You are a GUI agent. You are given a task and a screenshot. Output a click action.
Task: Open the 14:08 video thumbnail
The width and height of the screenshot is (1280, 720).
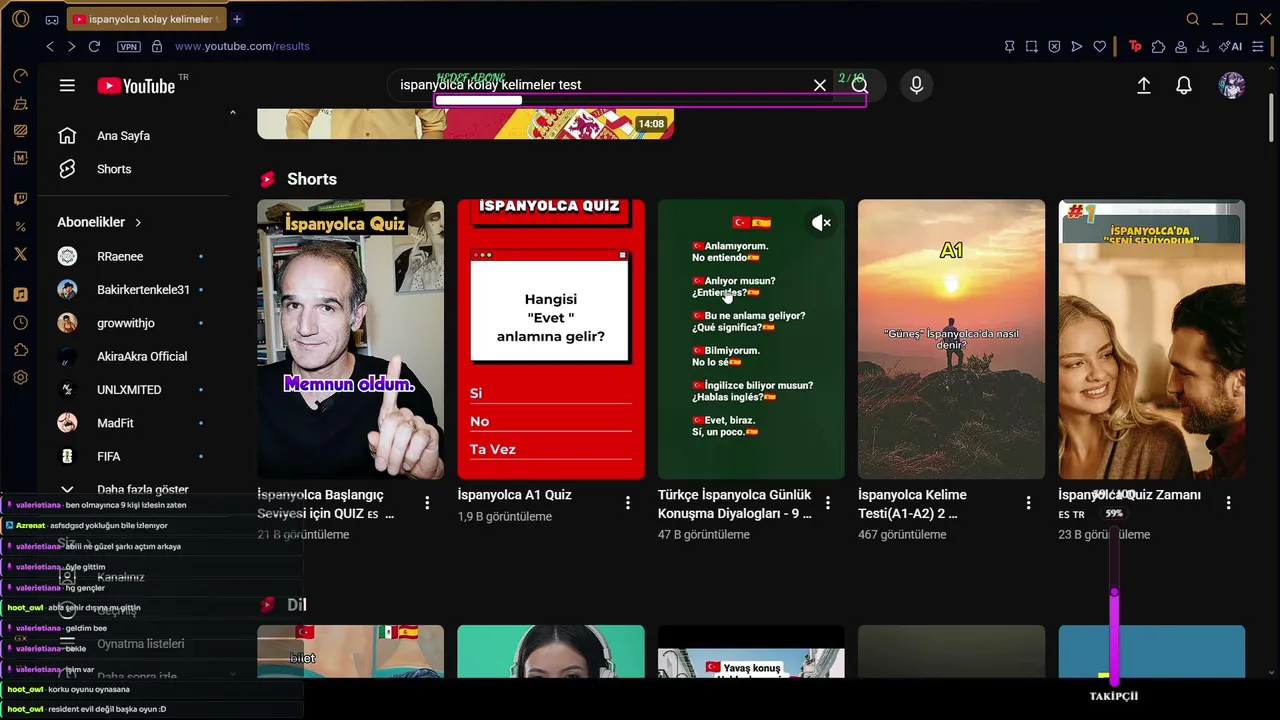(x=465, y=124)
